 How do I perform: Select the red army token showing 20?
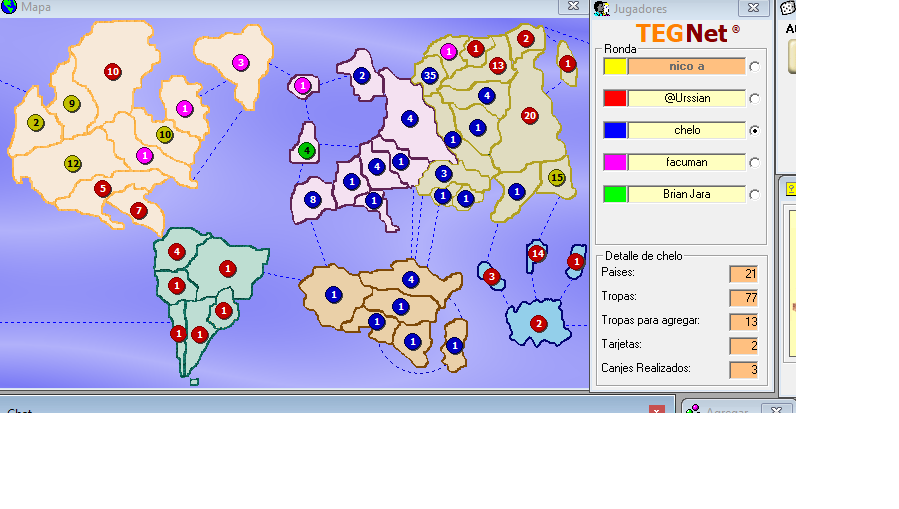(530, 116)
